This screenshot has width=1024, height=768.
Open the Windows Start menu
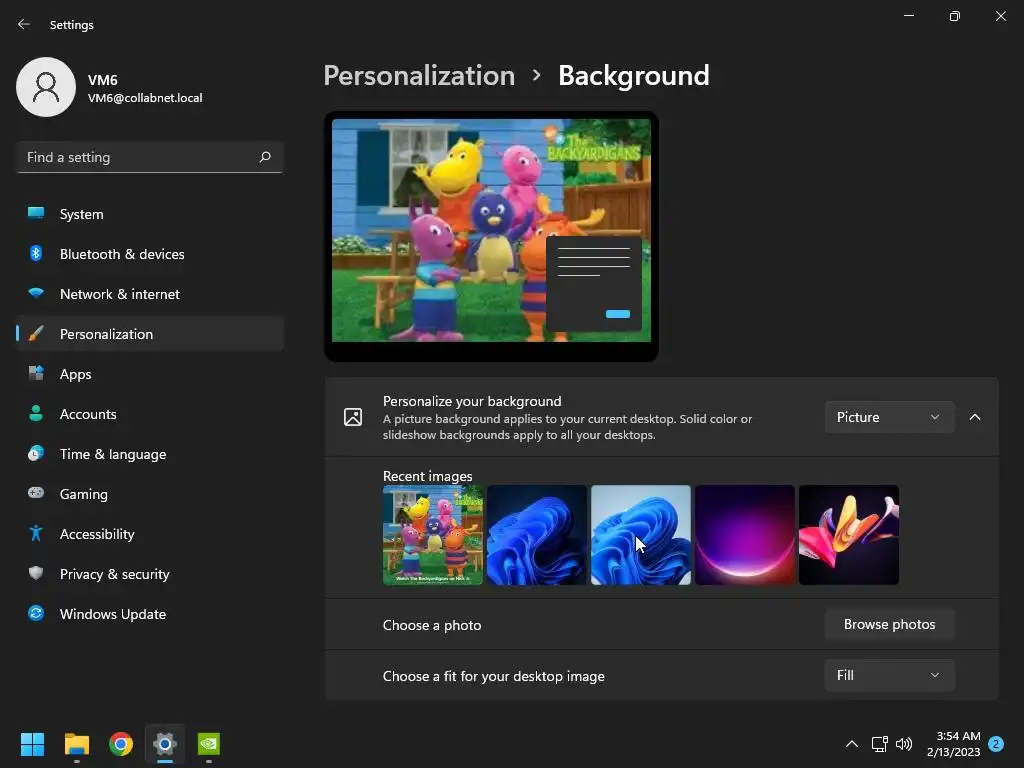[x=32, y=744]
